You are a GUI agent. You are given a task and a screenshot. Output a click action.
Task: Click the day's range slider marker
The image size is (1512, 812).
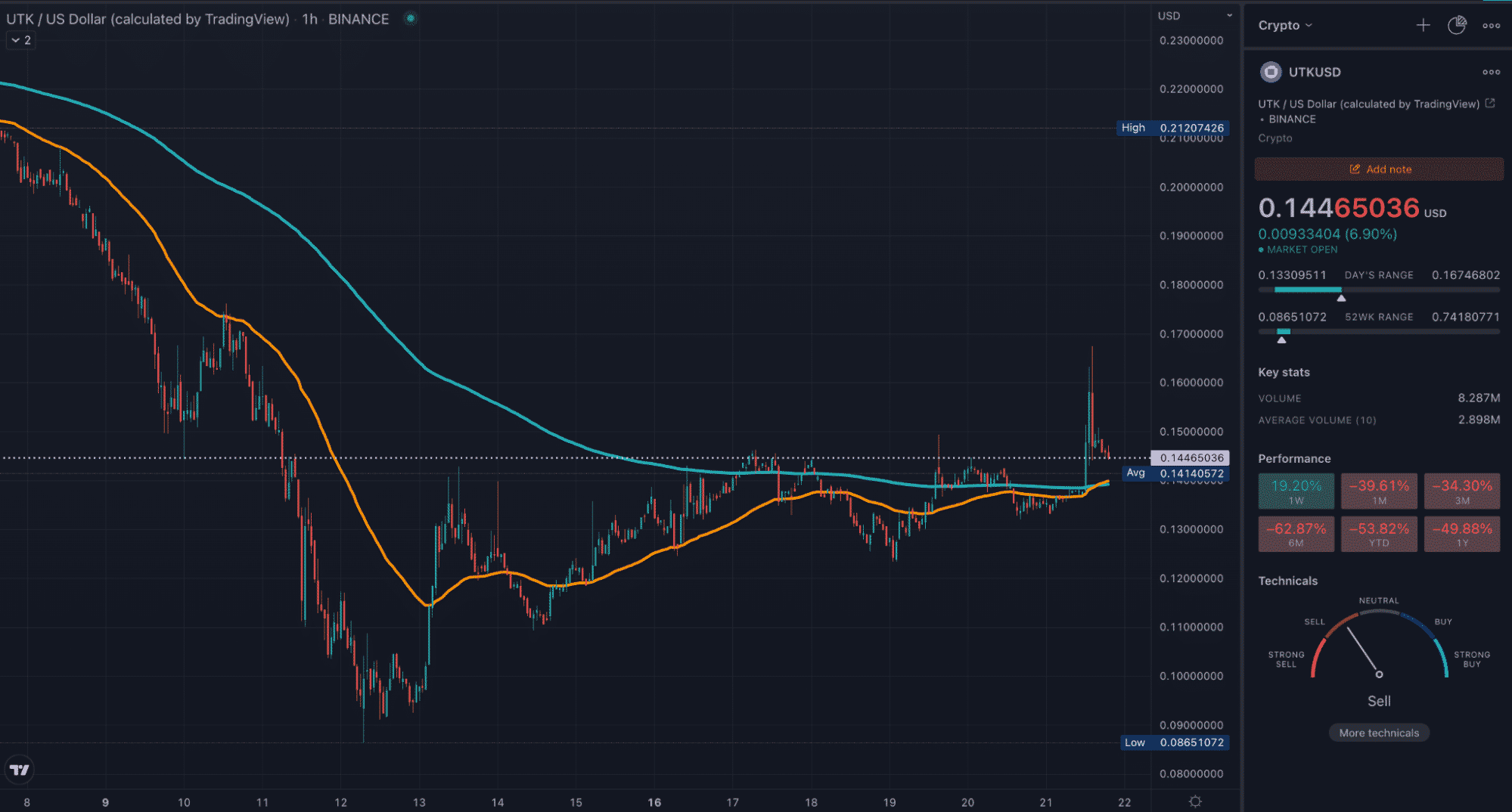[x=1341, y=298]
